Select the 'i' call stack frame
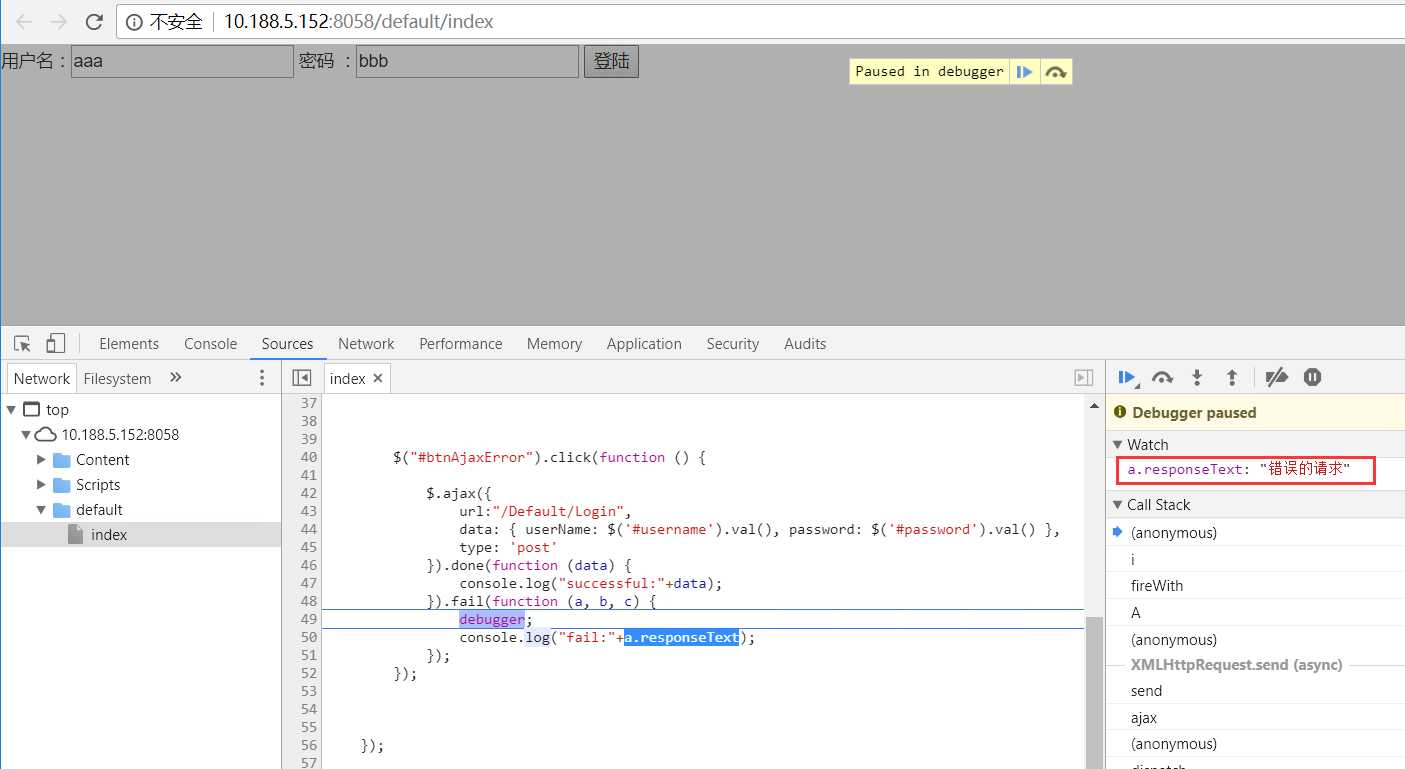The image size is (1405, 769). coord(1255,560)
